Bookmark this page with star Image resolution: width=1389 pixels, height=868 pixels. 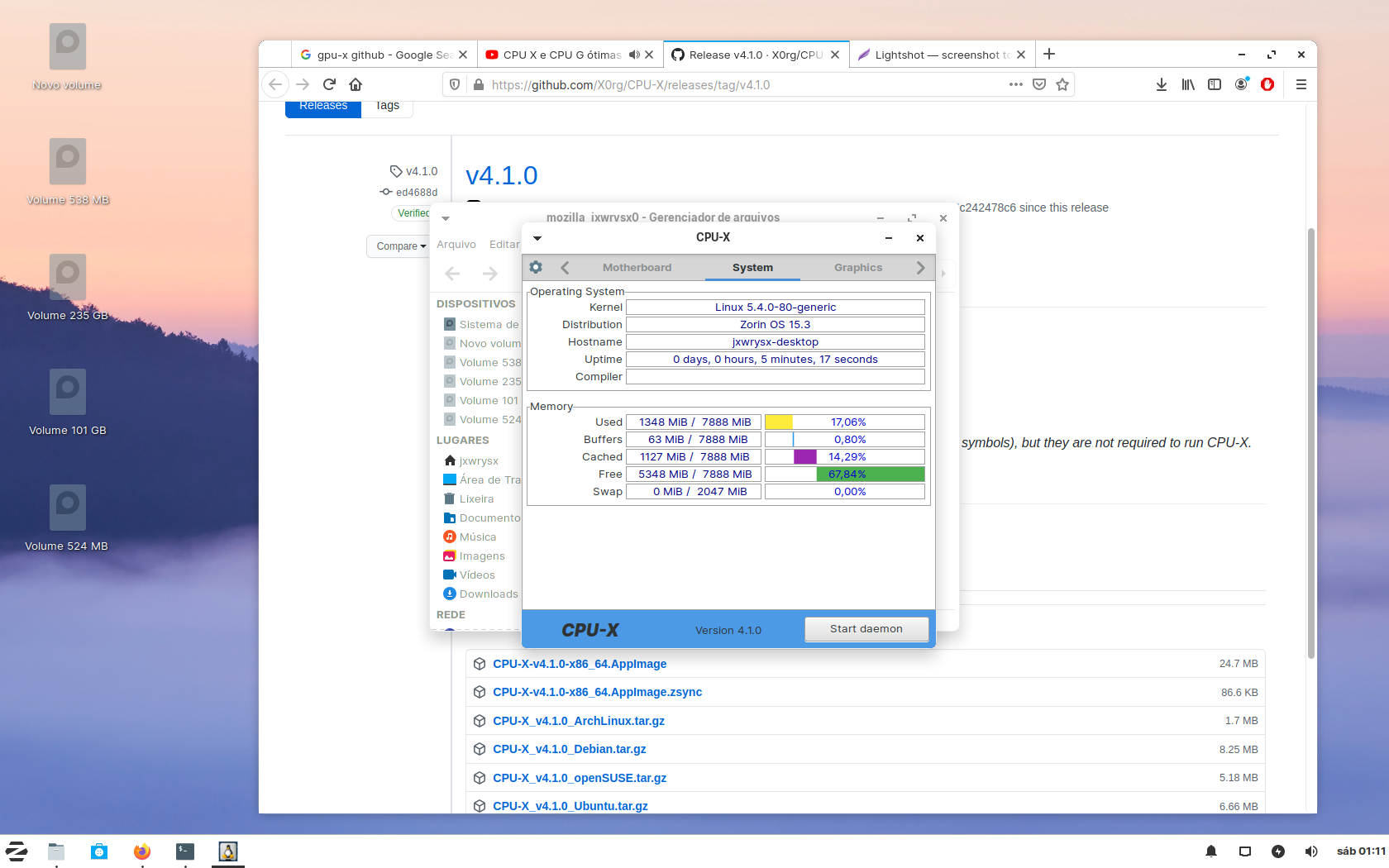coord(1062,84)
